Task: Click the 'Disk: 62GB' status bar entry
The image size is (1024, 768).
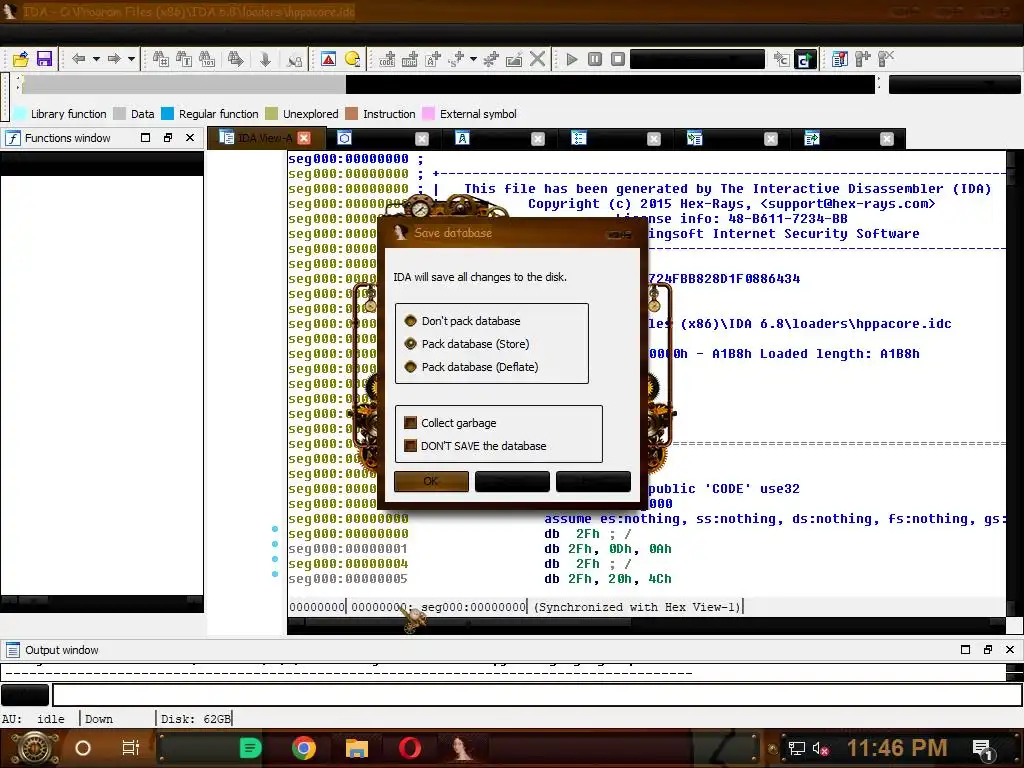Action: (195, 719)
